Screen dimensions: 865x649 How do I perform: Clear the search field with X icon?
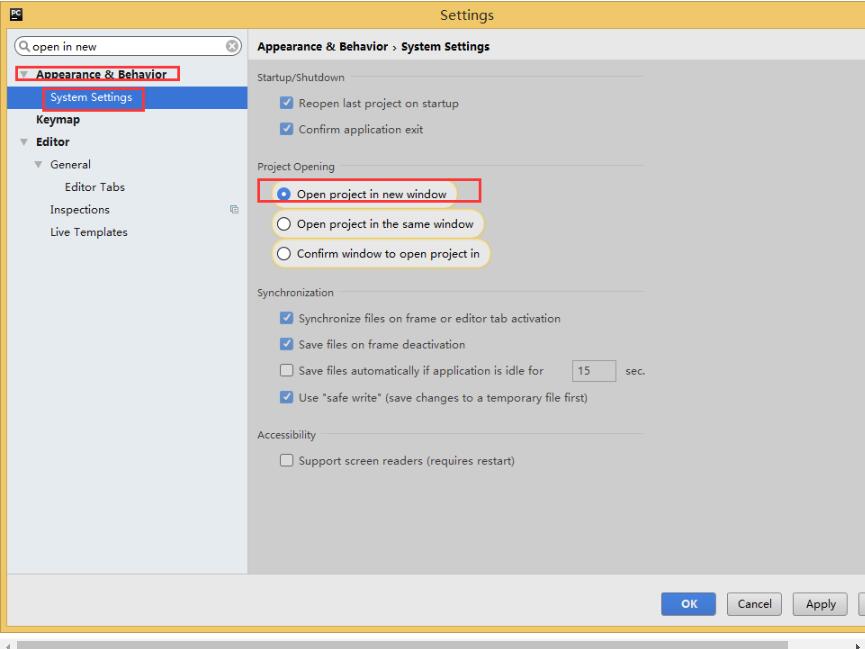(232, 46)
